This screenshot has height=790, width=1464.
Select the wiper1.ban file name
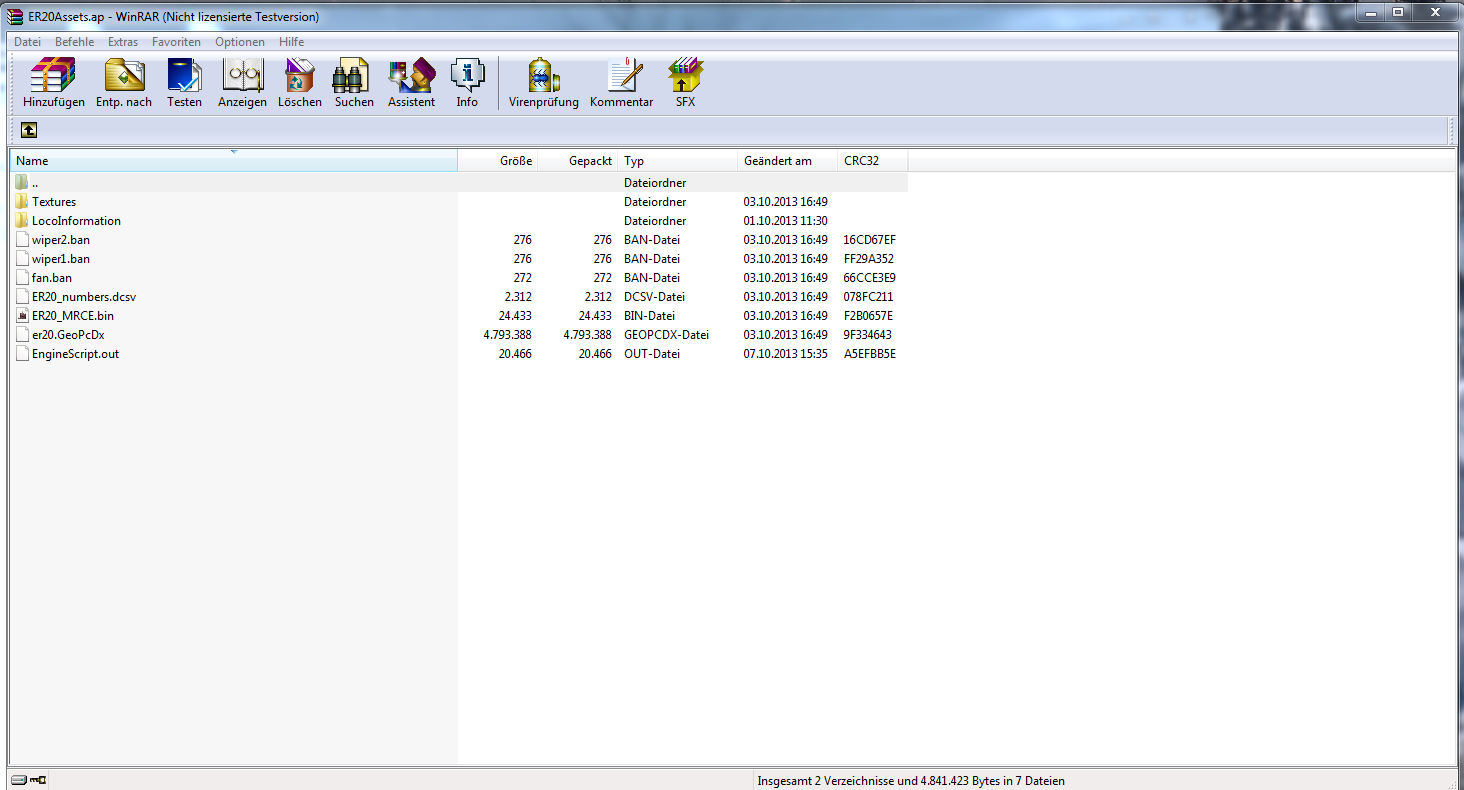point(61,259)
